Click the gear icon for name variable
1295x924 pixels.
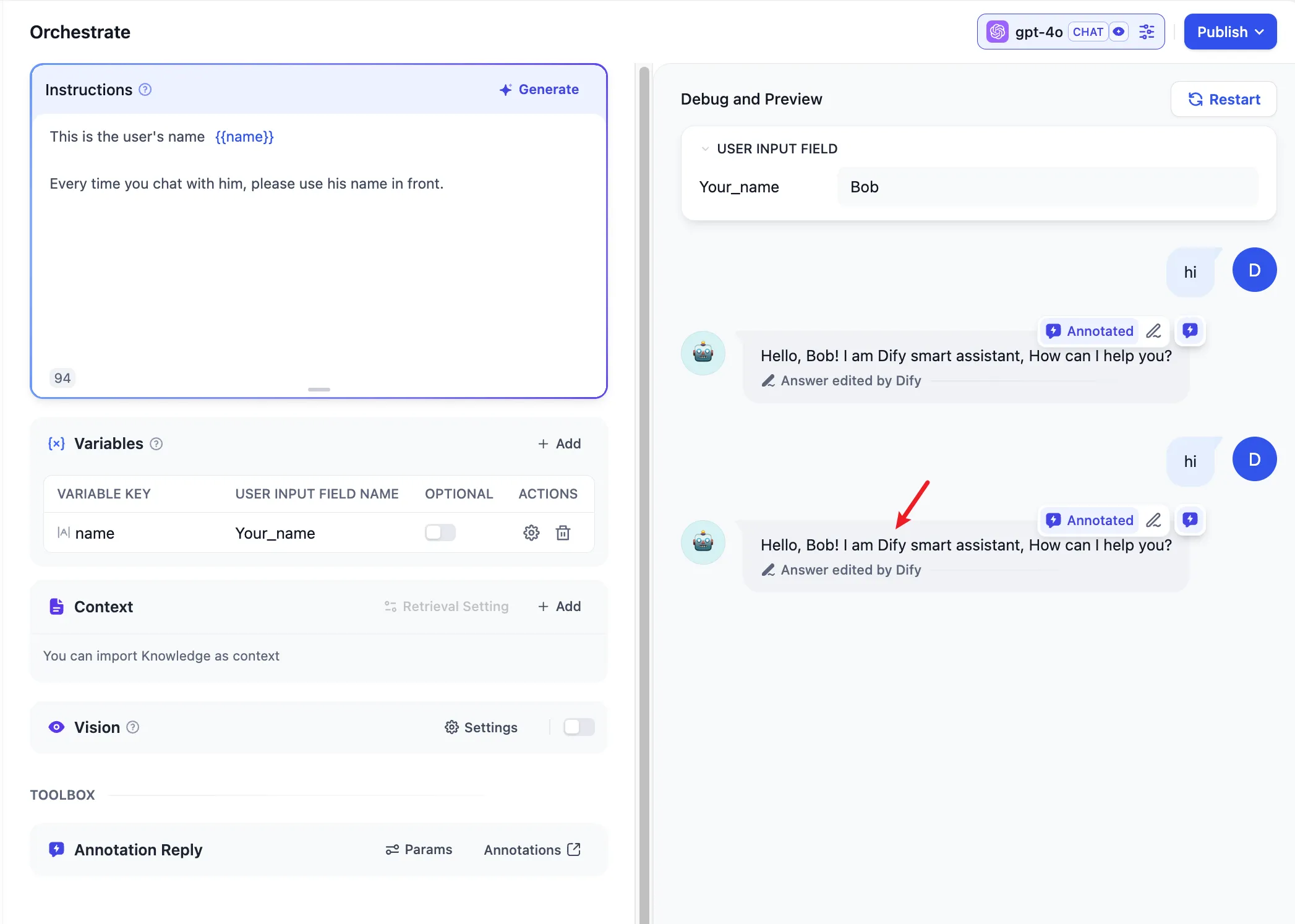point(531,533)
